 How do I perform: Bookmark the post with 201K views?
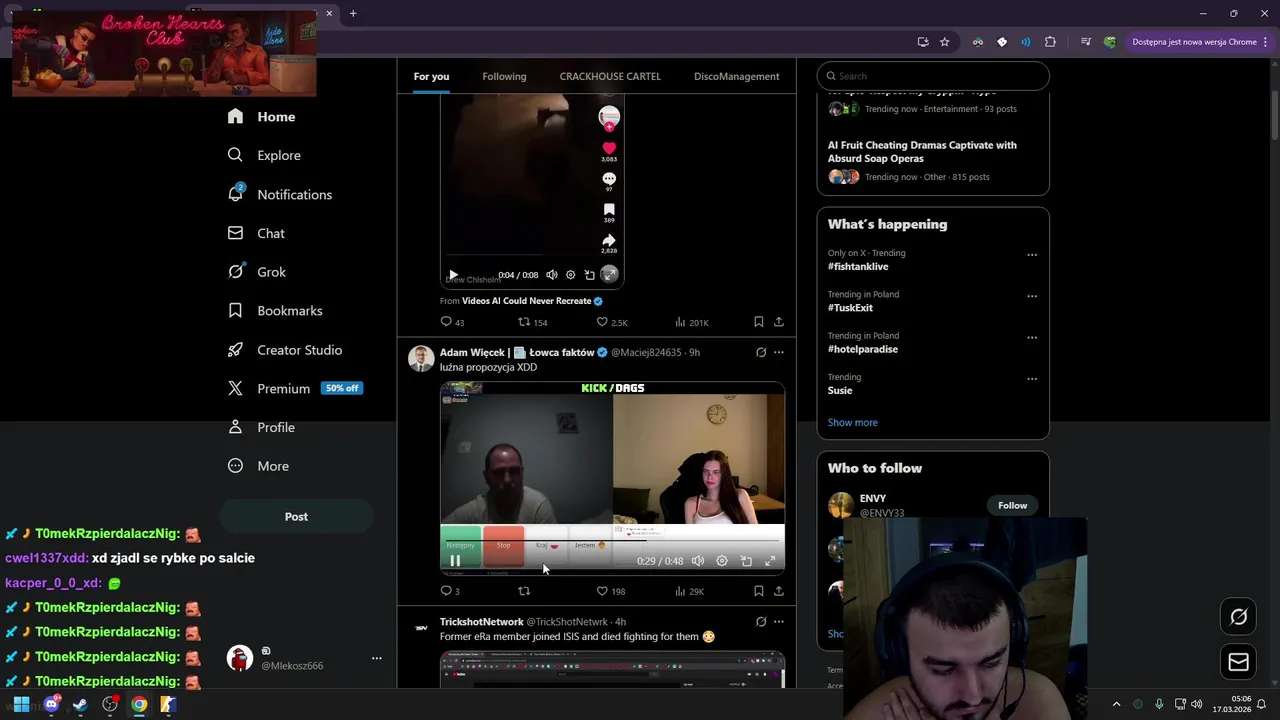click(758, 322)
